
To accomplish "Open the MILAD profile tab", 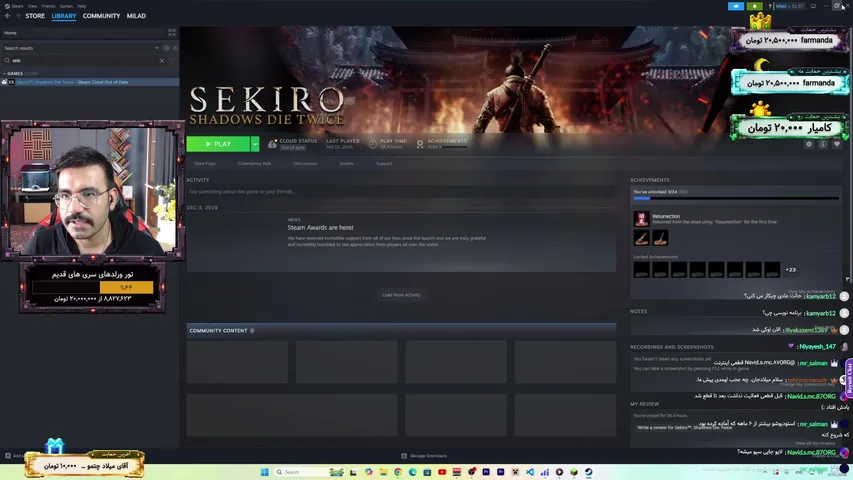I will point(136,16).
